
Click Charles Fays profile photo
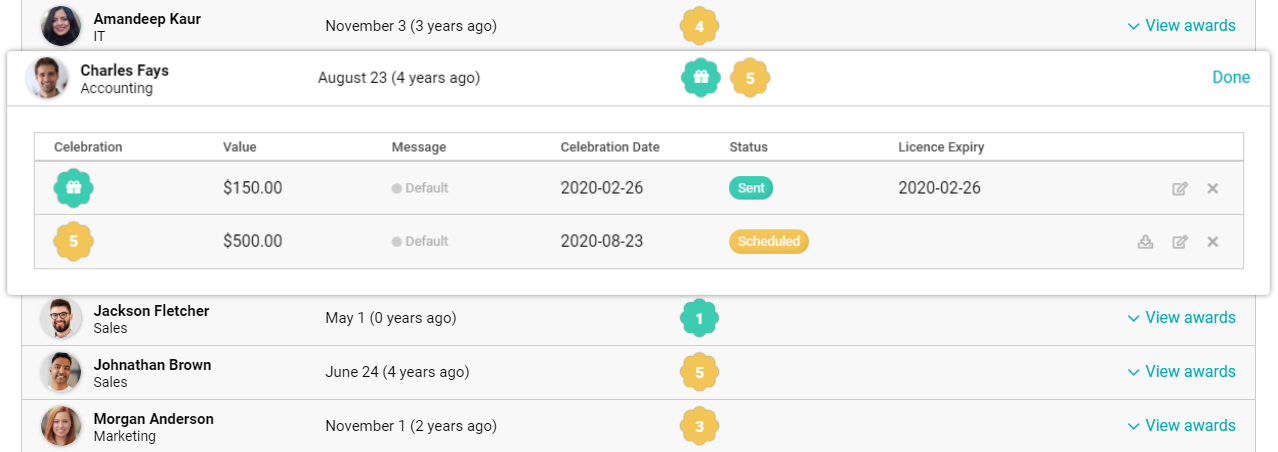tap(47, 78)
